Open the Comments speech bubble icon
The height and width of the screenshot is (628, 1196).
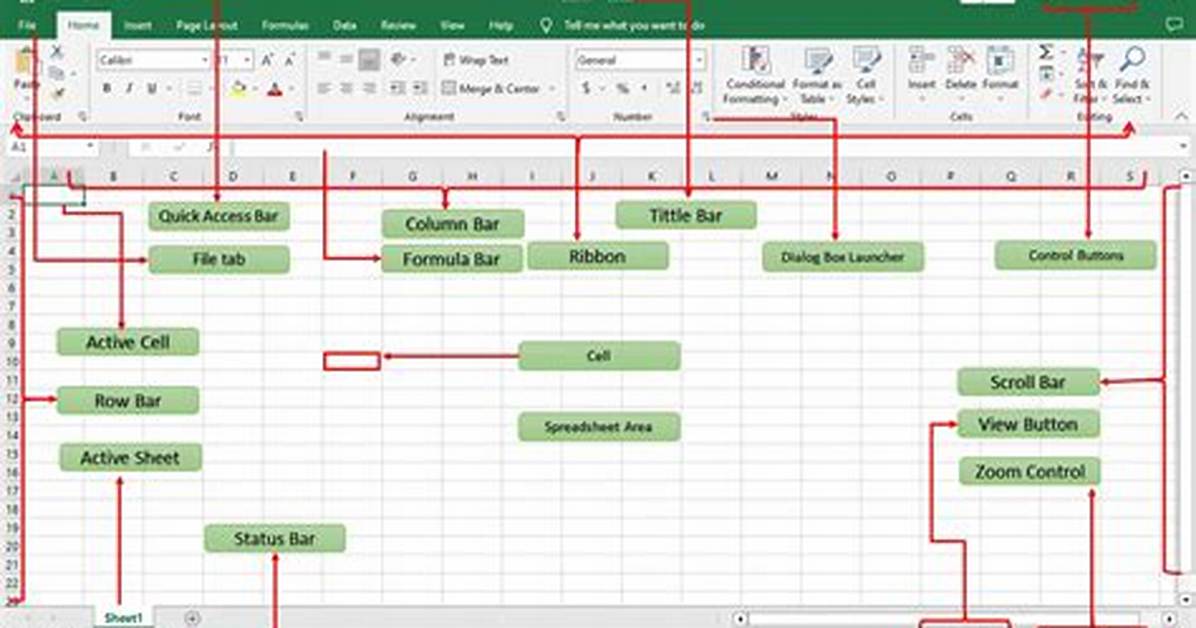tap(1174, 25)
